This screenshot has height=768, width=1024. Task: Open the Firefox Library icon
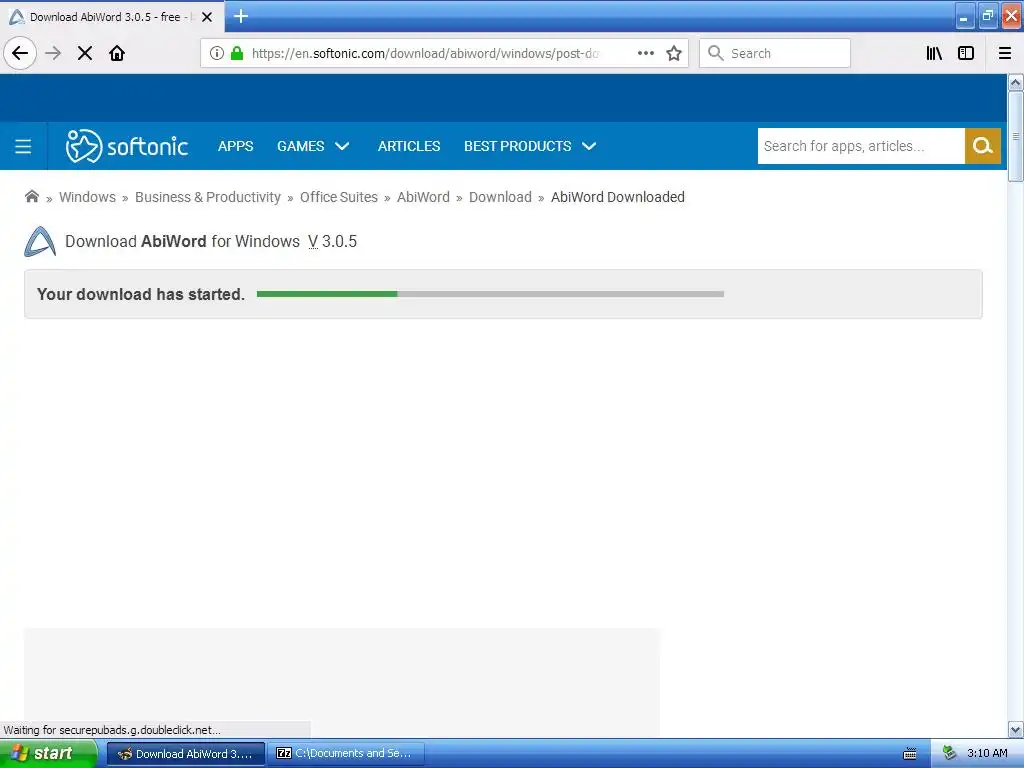(934, 53)
